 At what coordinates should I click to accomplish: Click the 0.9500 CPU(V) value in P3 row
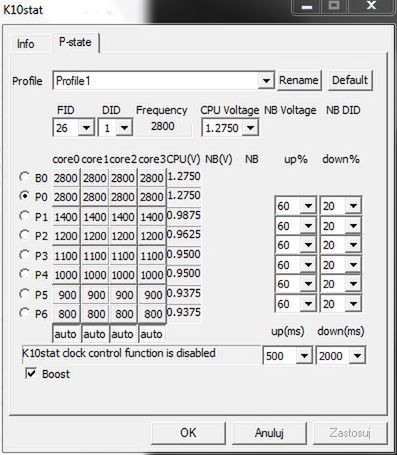[x=184, y=254]
